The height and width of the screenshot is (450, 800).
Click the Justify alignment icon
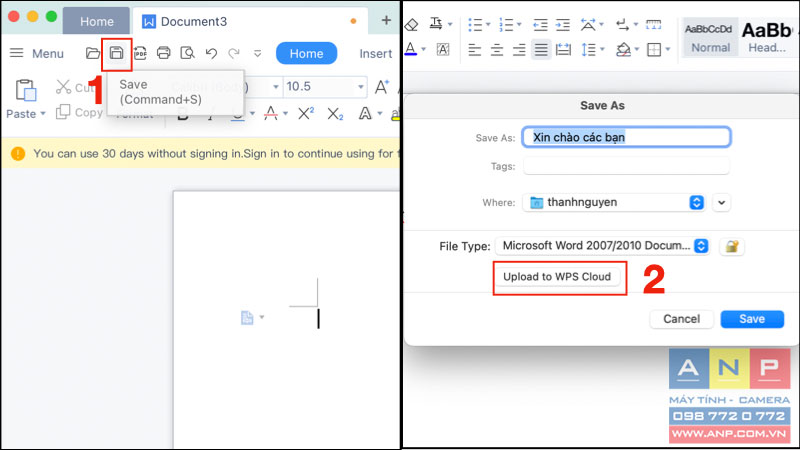coord(541,50)
